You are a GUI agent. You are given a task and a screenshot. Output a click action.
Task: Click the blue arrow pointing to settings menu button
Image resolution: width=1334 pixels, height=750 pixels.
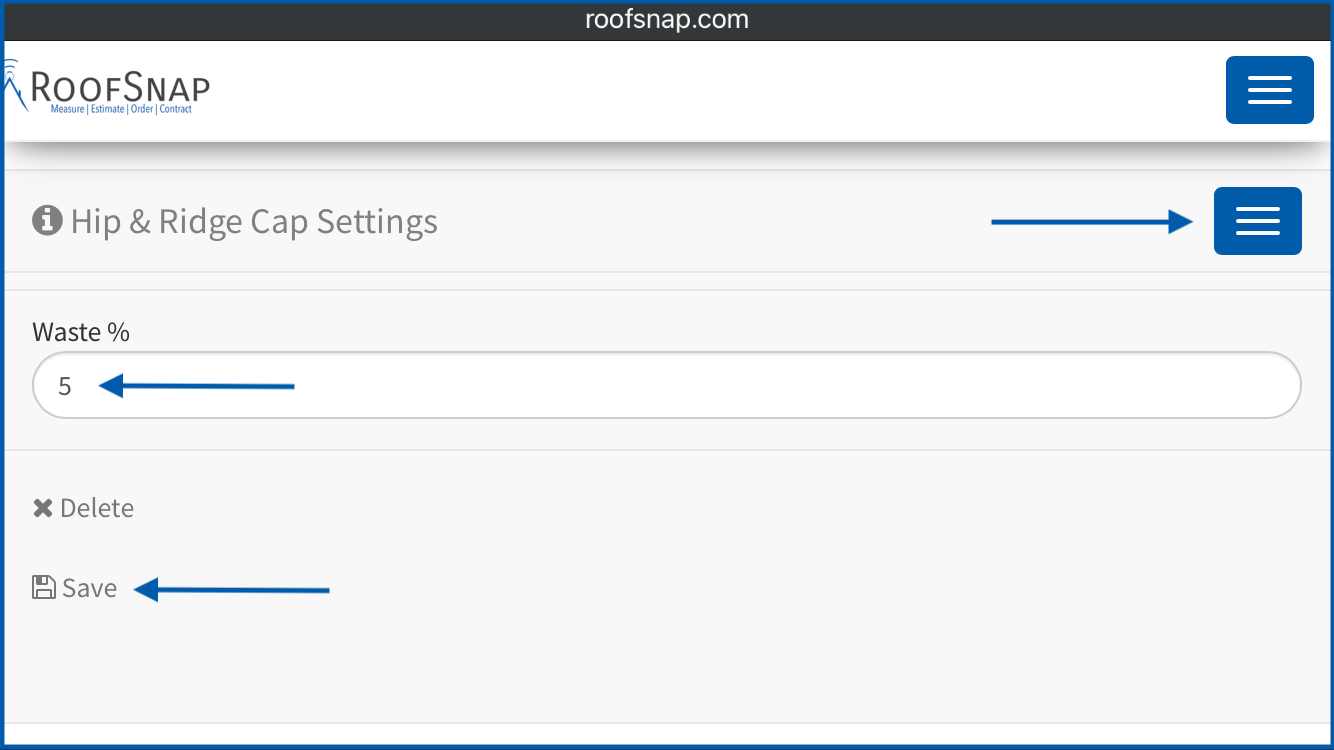[x=1092, y=222]
